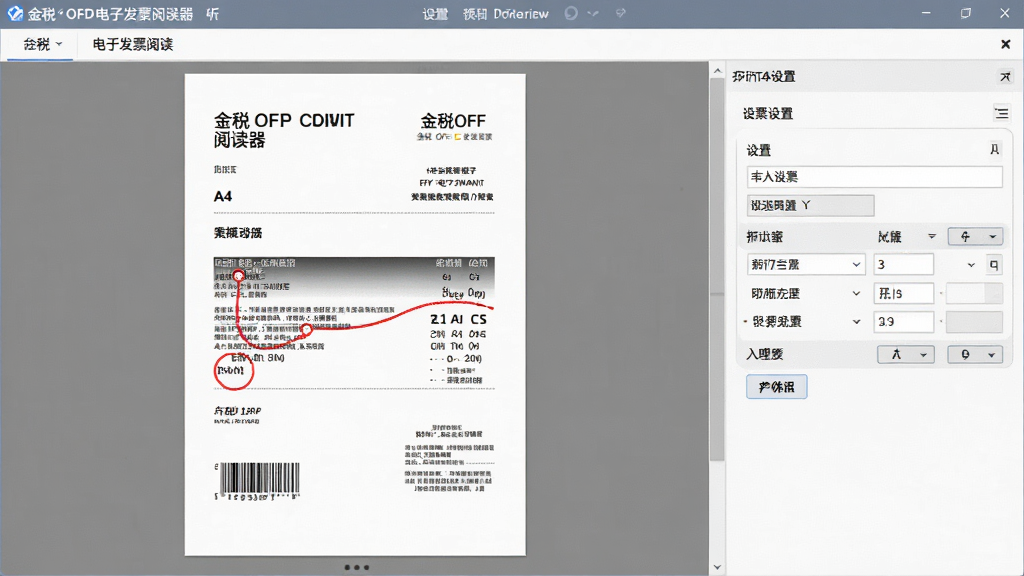Click the 丰人设票 text input field

(874, 177)
